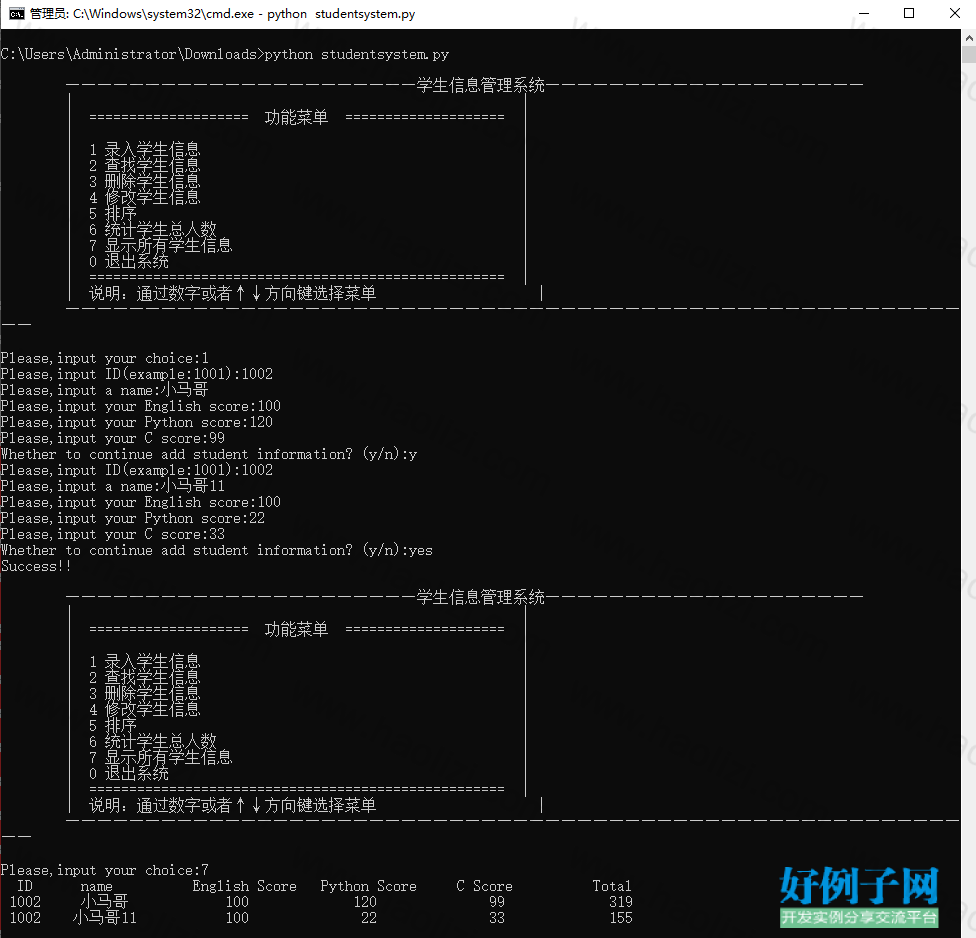The width and height of the screenshot is (976, 938).
Task: Maximize the cmd.exe window
Action: pos(909,14)
